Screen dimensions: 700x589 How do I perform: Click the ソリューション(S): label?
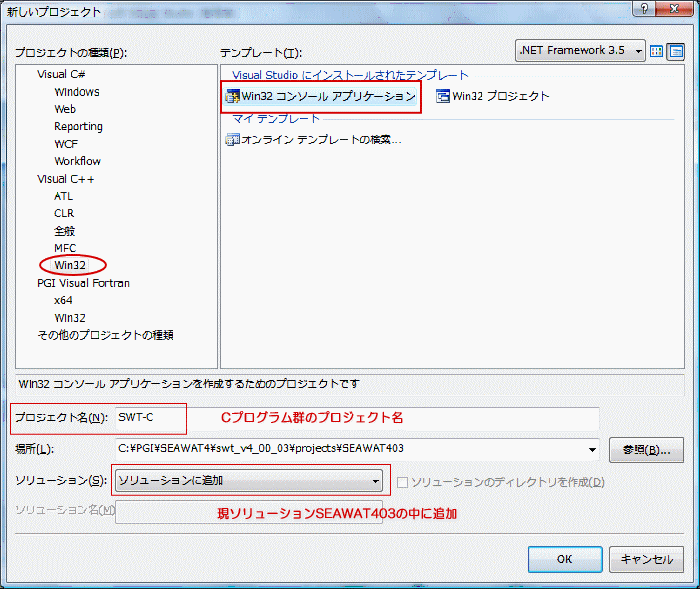pyautogui.click(x=61, y=480)
